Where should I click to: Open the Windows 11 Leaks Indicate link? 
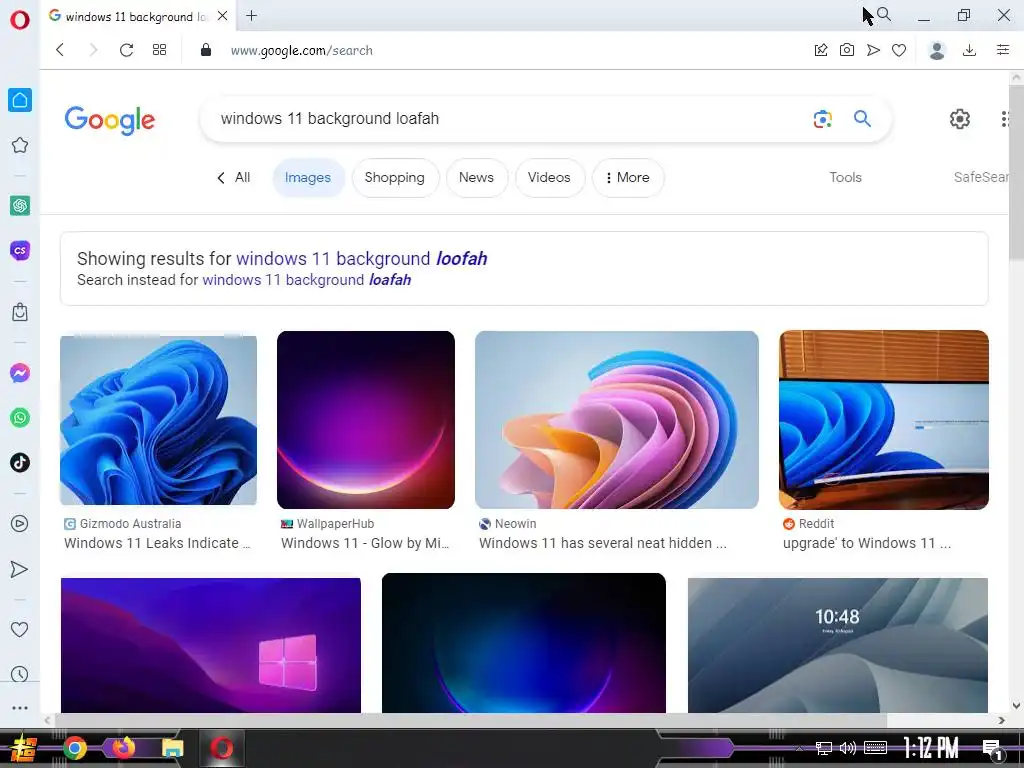point(157,543)
